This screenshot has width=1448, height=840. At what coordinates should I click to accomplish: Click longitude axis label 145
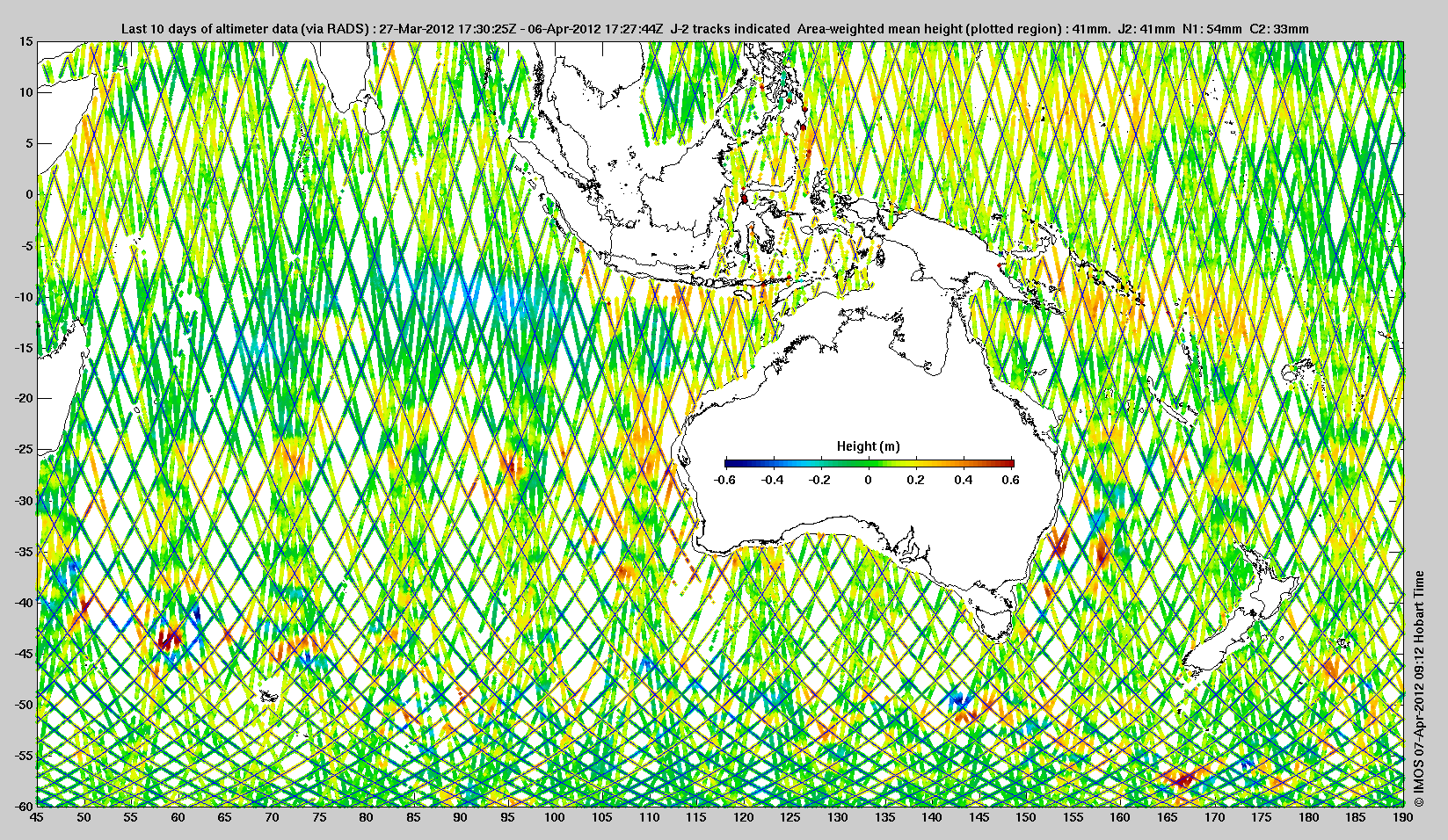click(979, 817)
